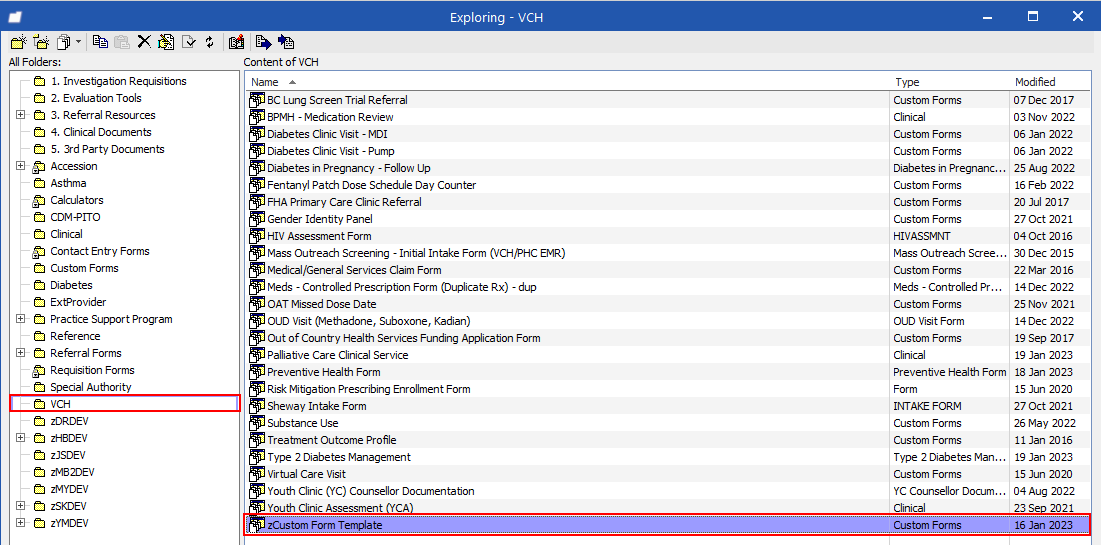Image resolution: width=1101 pixels, height=545 pixels.
Task: Click the Diabetes Clinic Visit - MDI icon
Action: click(257, 134)
